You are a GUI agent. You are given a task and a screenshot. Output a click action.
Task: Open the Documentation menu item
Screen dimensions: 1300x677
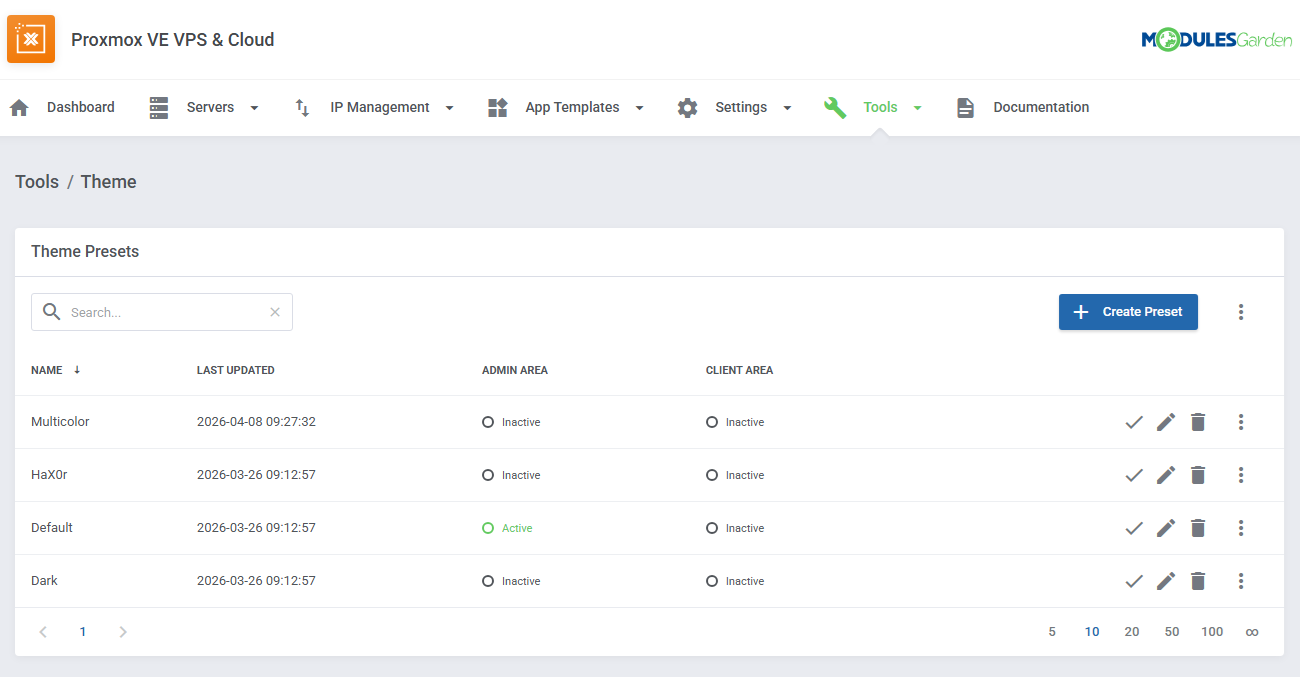click(x=1023, y=107)
